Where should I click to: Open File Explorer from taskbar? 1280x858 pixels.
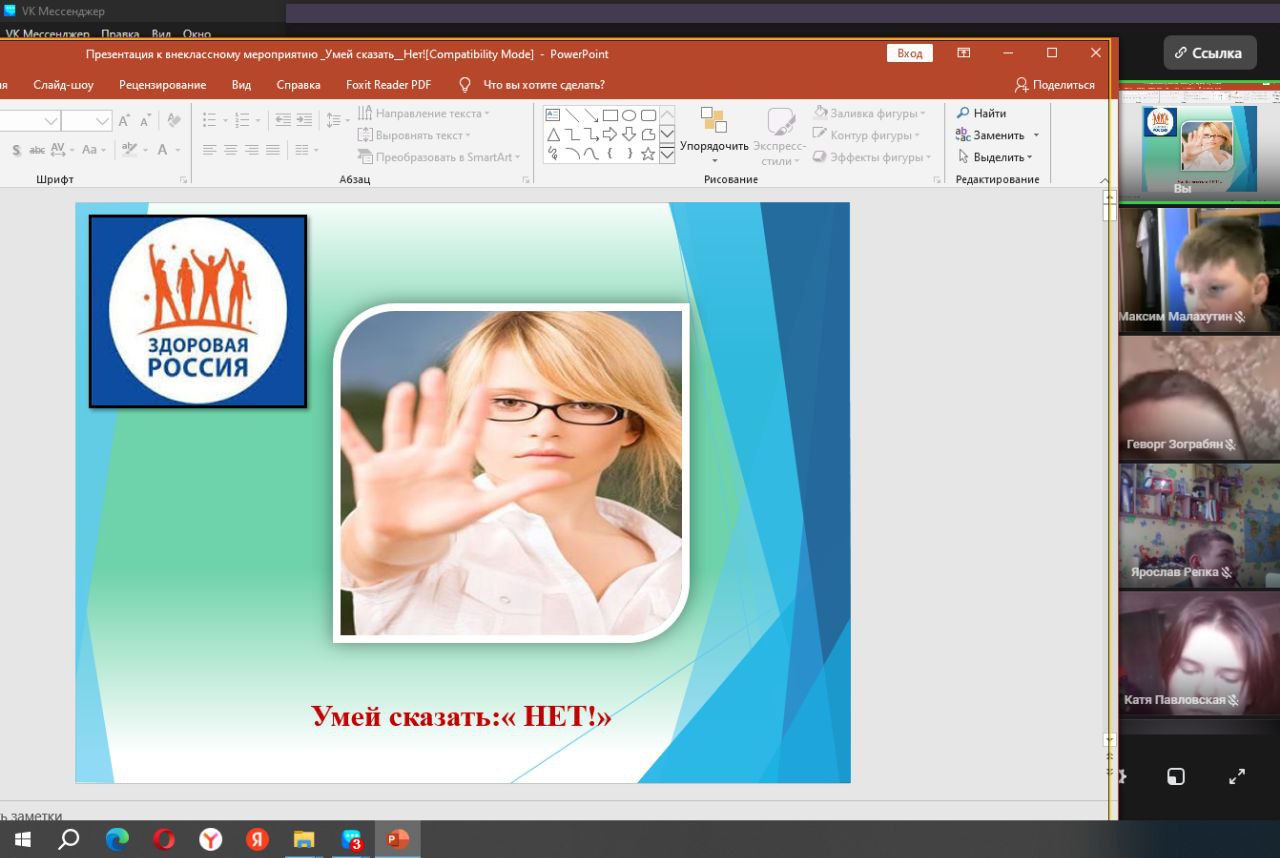click(304, 839)
